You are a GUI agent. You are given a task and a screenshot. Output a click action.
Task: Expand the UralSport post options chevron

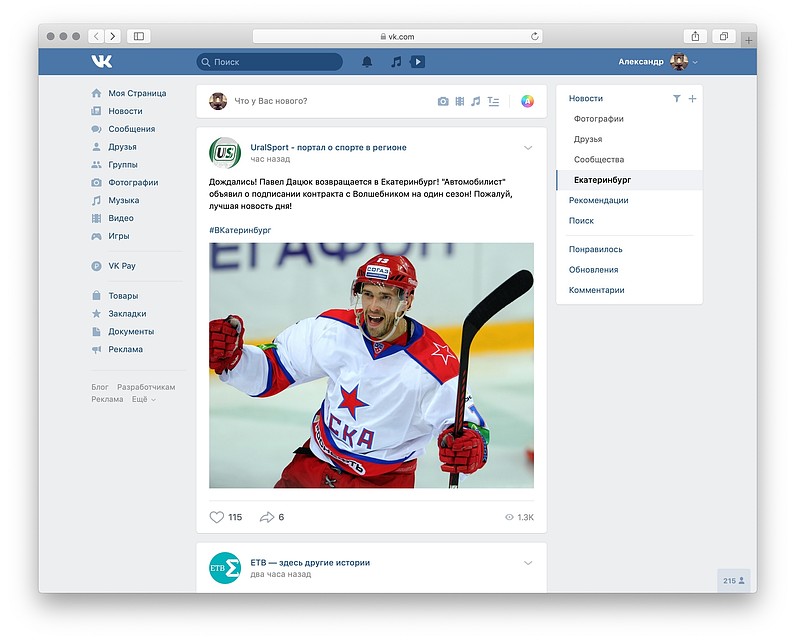pyautogui.click(x=528, y=148)
